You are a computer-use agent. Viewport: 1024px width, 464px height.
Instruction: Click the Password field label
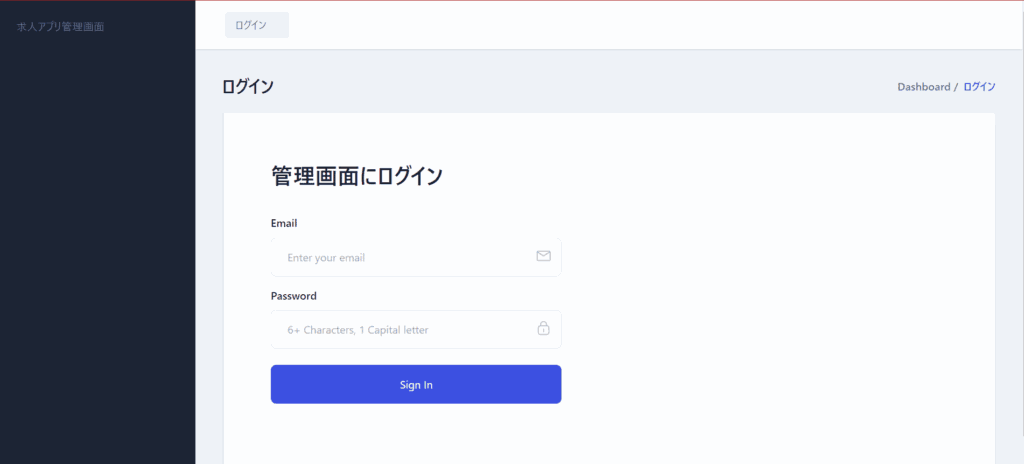tap(293, 296)
